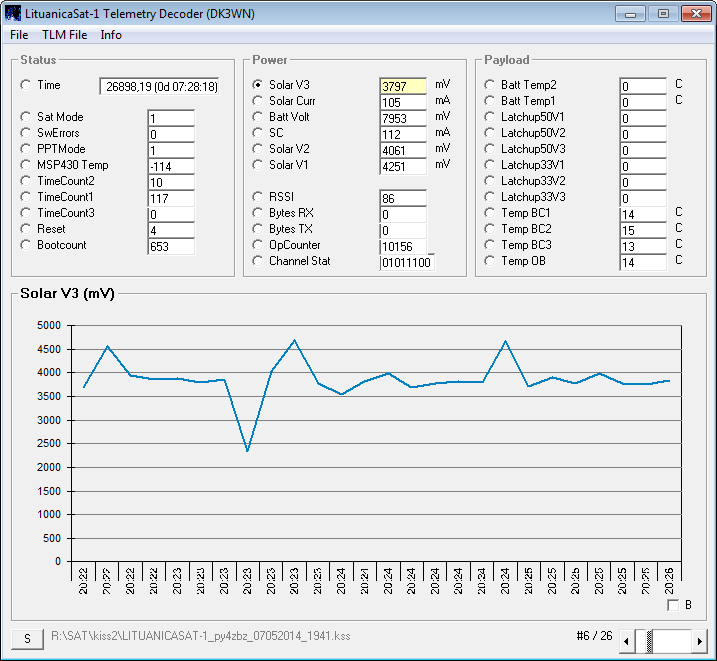Select the TimeCount2 radio button

(26, 181)
